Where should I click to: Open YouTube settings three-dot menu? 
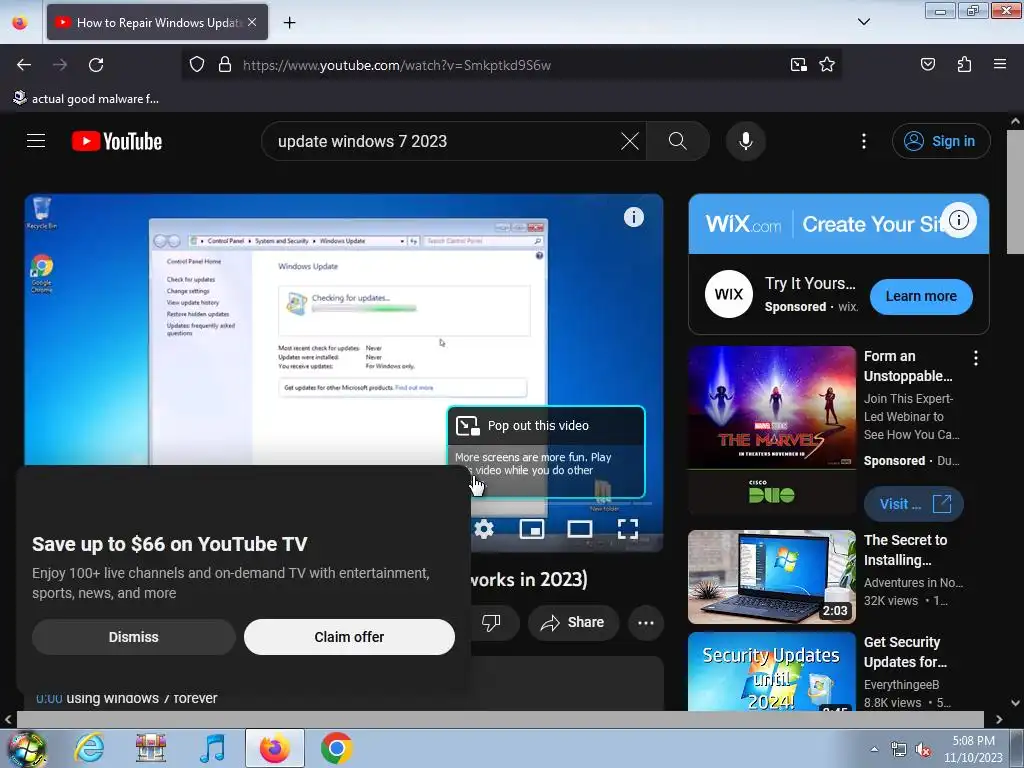click(x=863, y=141)
